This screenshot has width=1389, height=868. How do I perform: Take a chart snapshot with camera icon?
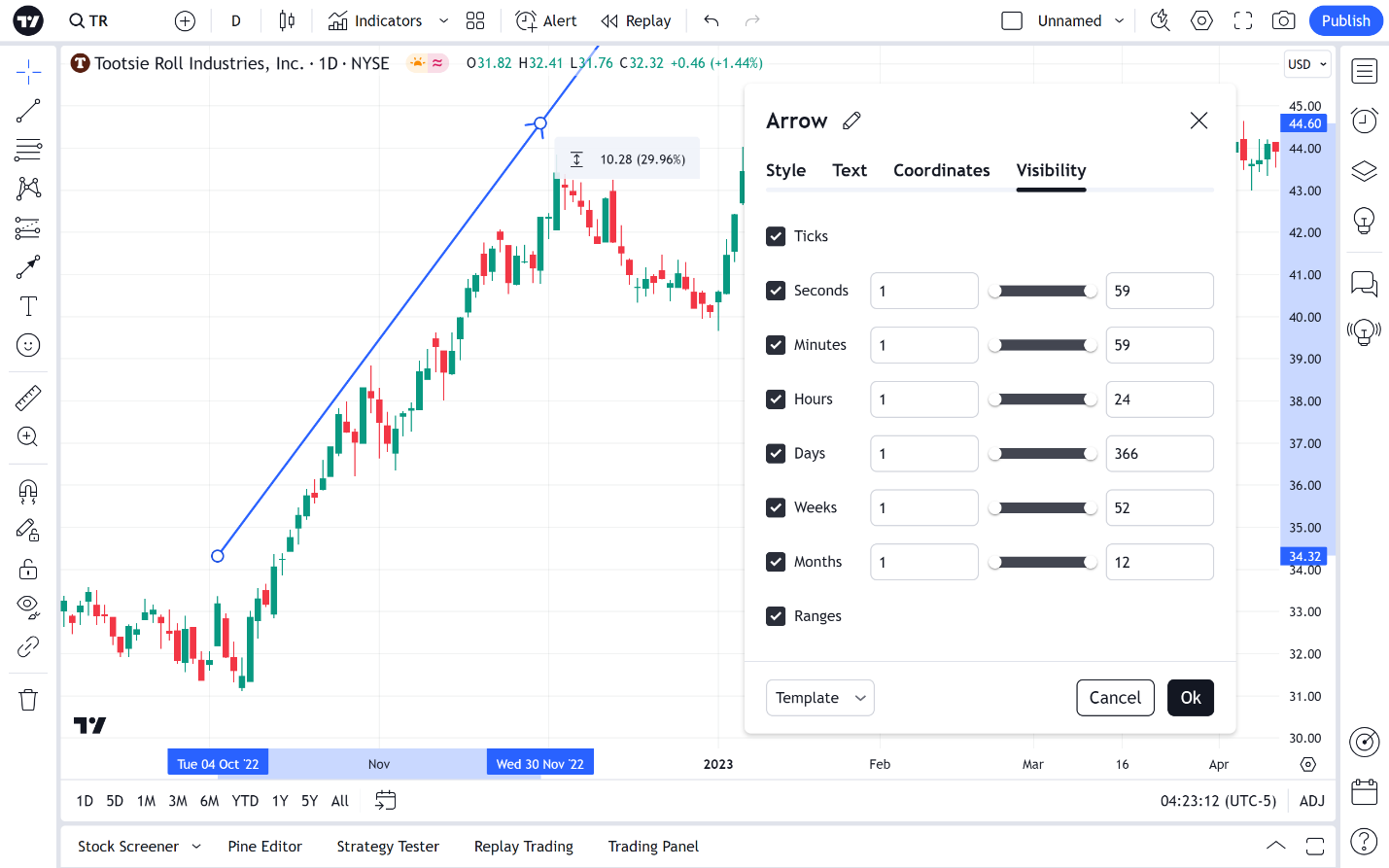pyautogui.click(x=1283, y=20)
